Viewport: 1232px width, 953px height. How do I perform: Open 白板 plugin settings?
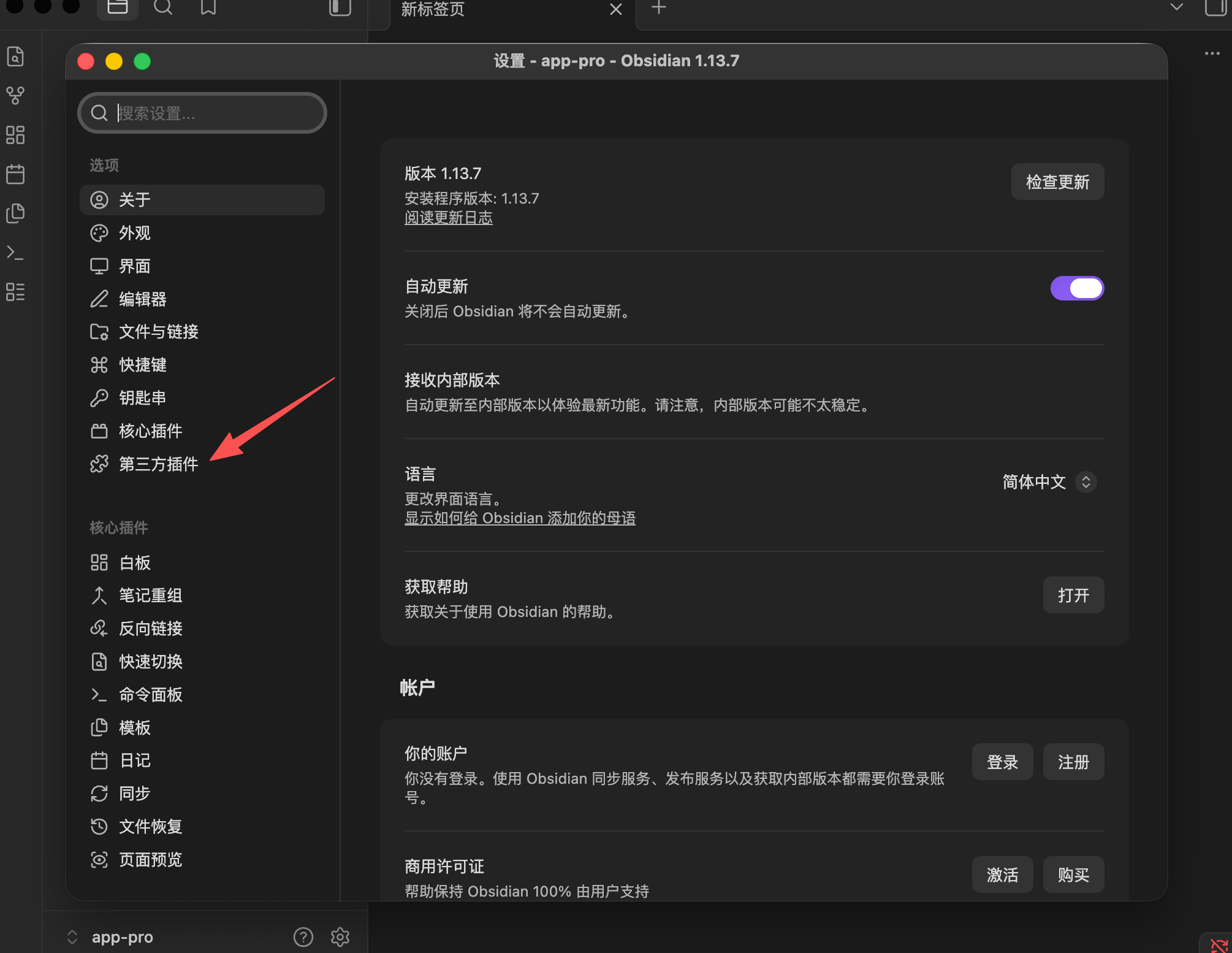click(x=202, y=562)
